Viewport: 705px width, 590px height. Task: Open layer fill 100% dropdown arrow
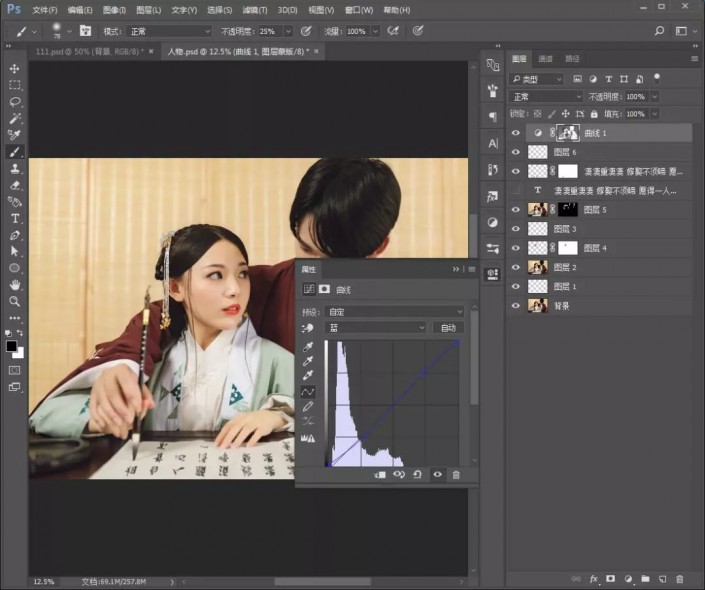[x=655, y=114]
